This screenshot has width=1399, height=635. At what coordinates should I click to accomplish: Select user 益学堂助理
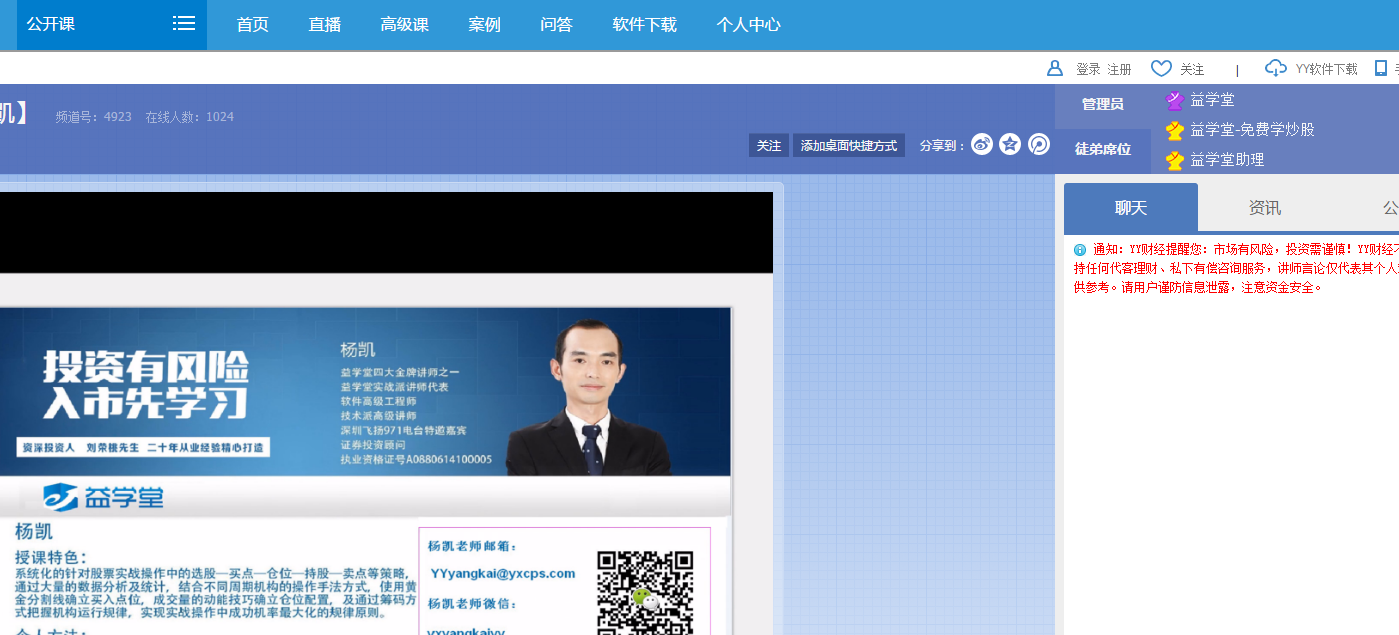(x=1227, y=160)
